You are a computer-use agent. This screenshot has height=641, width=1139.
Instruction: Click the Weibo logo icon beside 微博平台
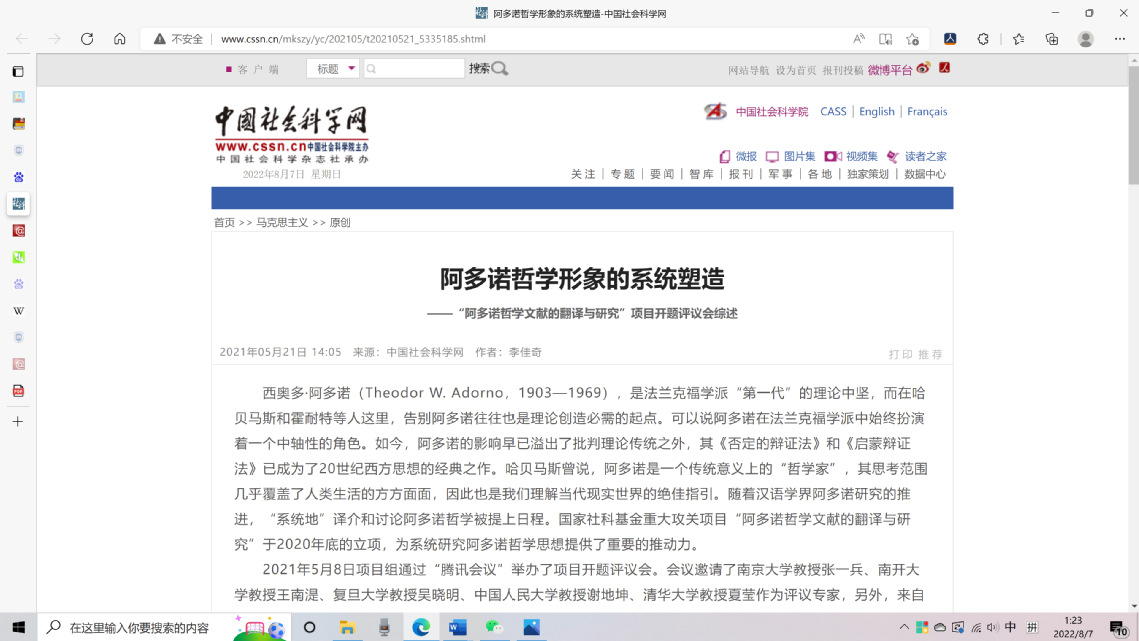923,68
